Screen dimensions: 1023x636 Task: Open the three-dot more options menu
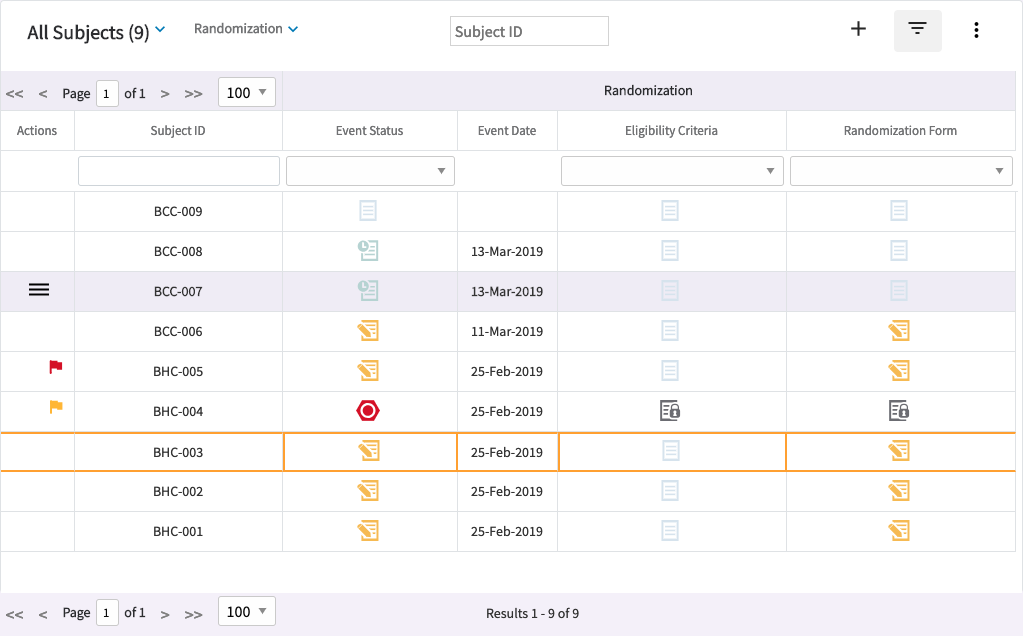click(976, 31)
